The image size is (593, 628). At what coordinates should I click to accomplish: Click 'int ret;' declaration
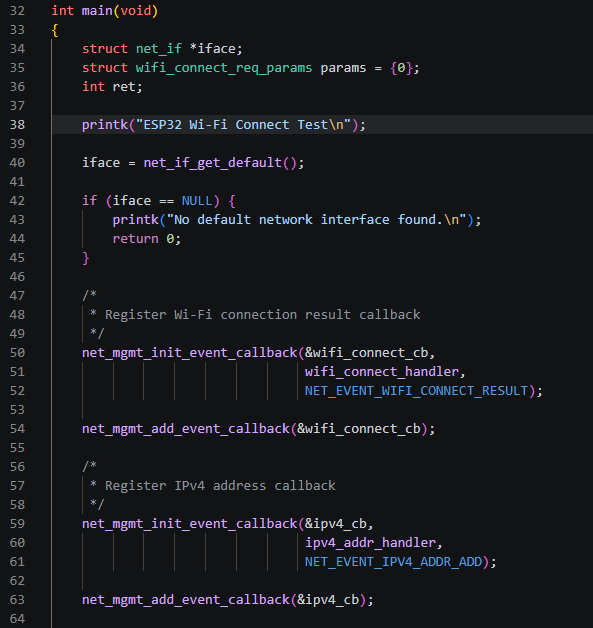112,87
